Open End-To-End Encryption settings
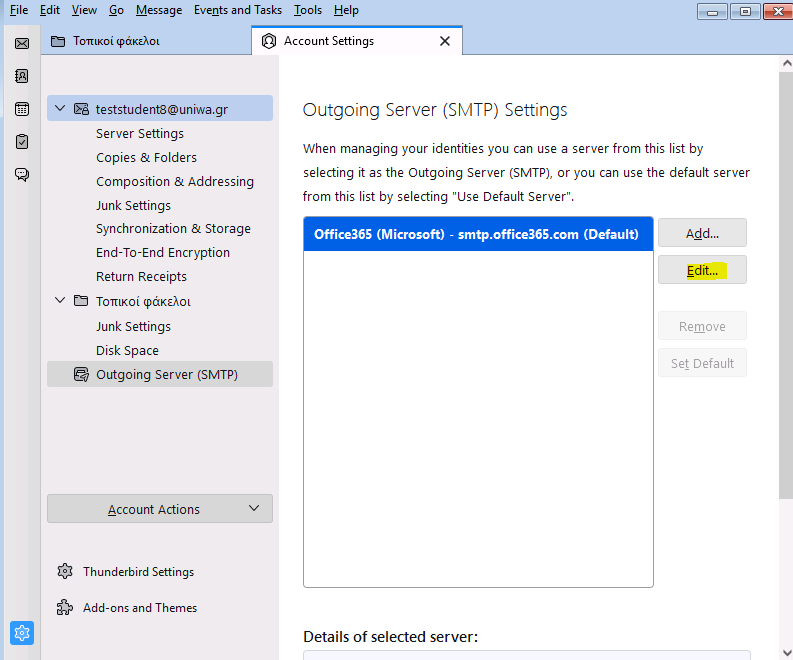 (x=163, y=252)
